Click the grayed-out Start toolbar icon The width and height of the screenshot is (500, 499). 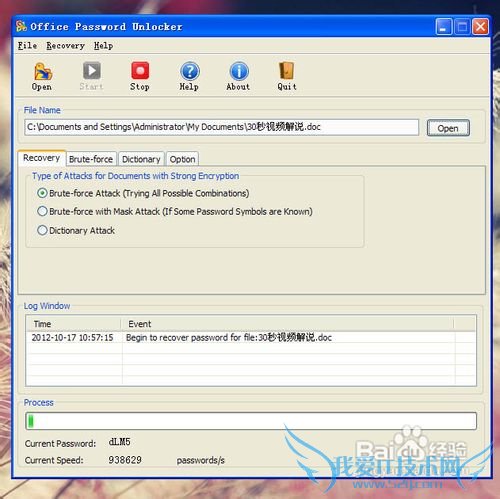[91, 76]
